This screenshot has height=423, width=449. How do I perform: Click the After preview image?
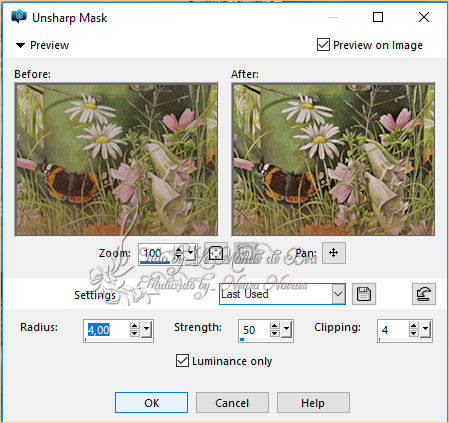click(x=333, y=159)
